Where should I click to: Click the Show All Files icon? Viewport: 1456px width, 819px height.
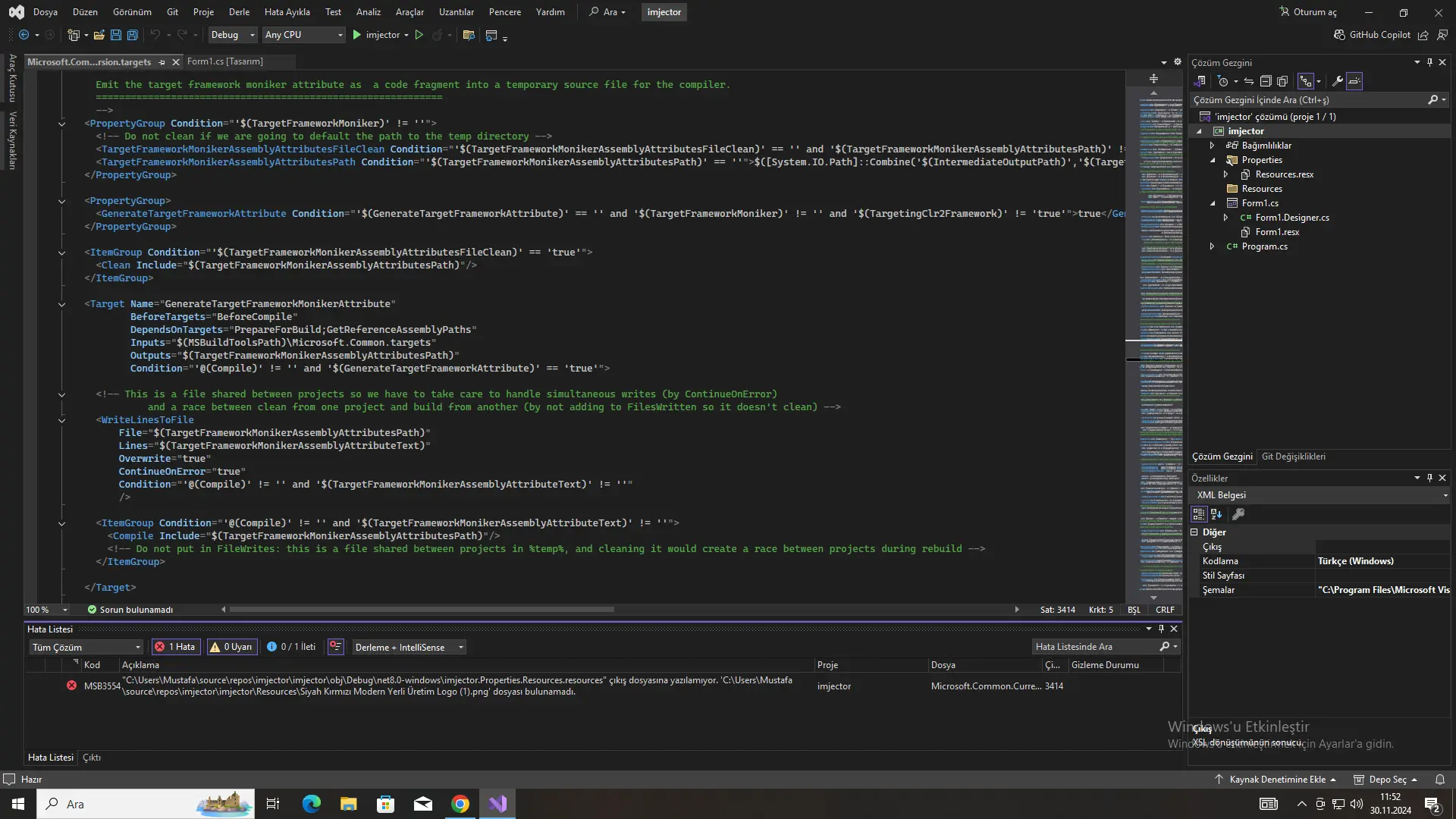coord(1282,81)
